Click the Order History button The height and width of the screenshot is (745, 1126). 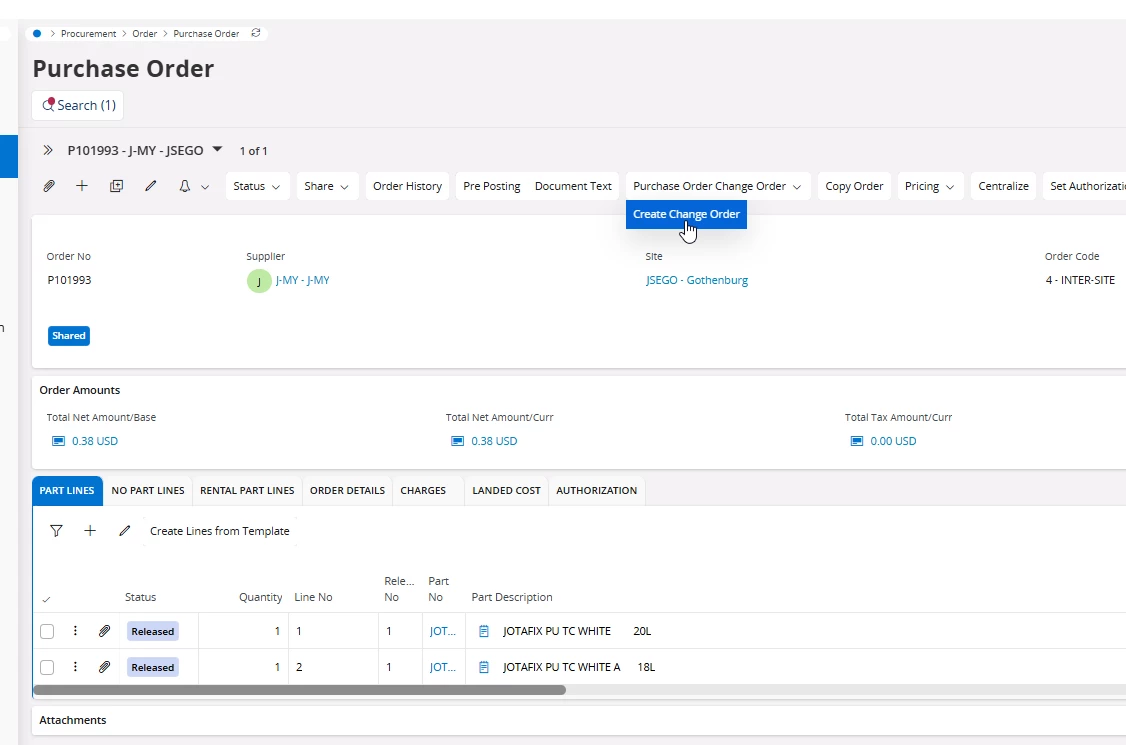[407, 186]
